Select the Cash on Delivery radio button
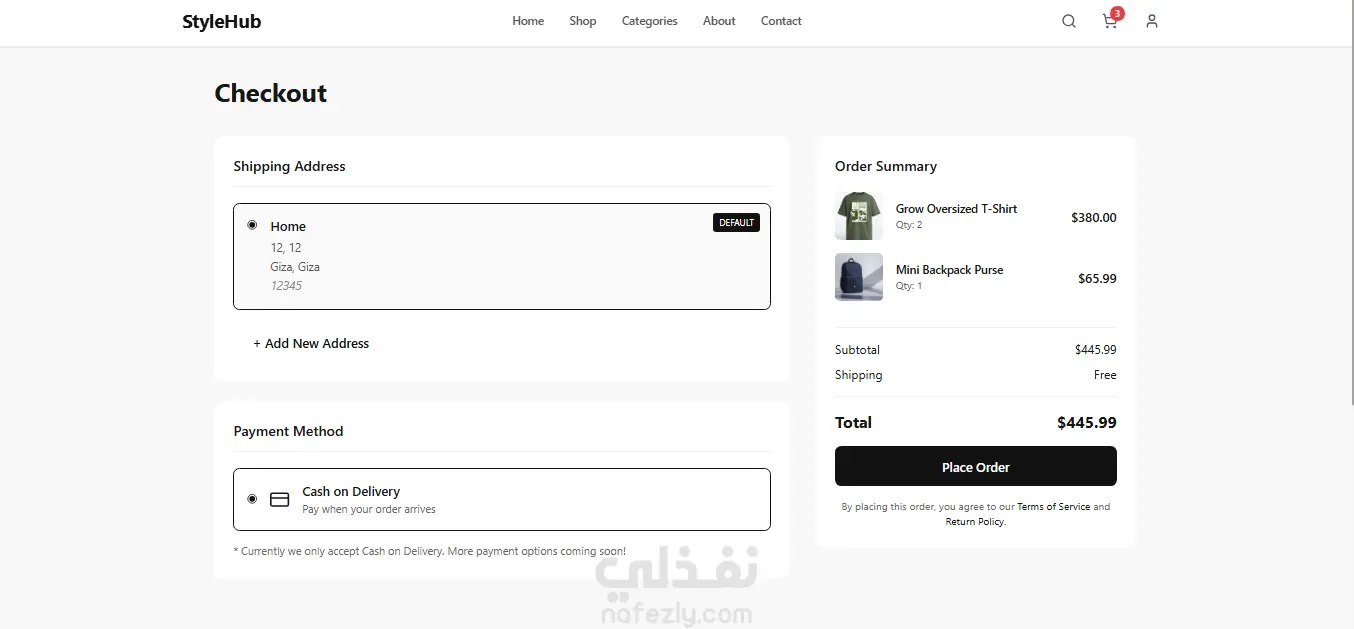The height and width of the screenshot is (629, 1354). click(252, 498)
